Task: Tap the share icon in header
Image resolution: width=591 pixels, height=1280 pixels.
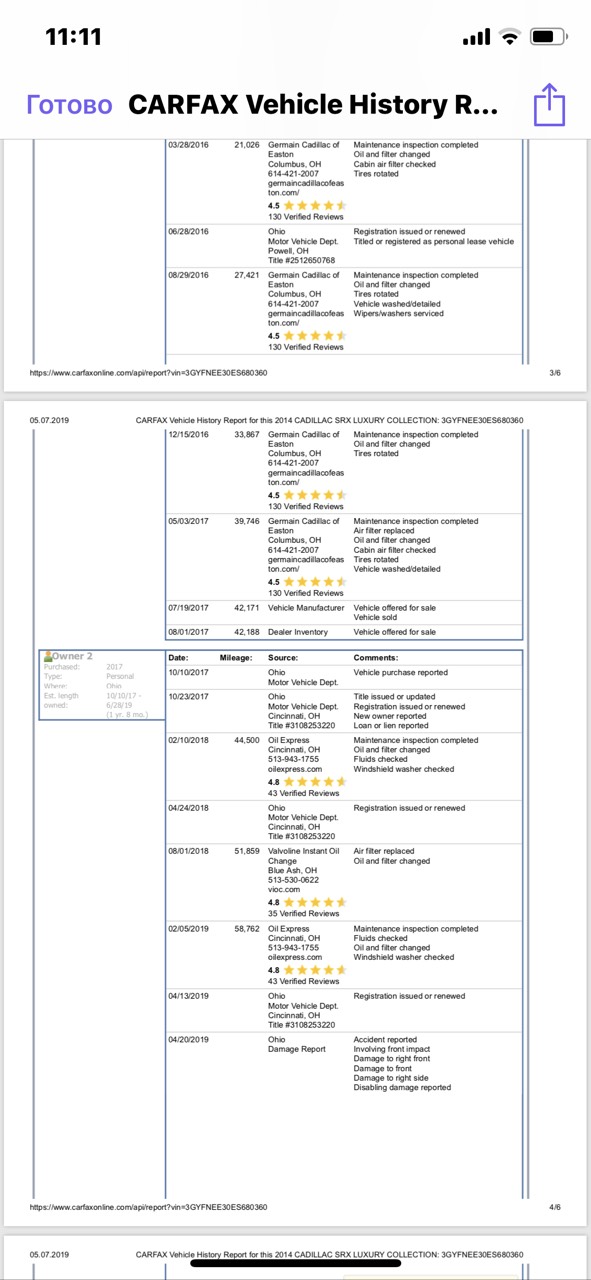Action: click(x=549, y=105)
